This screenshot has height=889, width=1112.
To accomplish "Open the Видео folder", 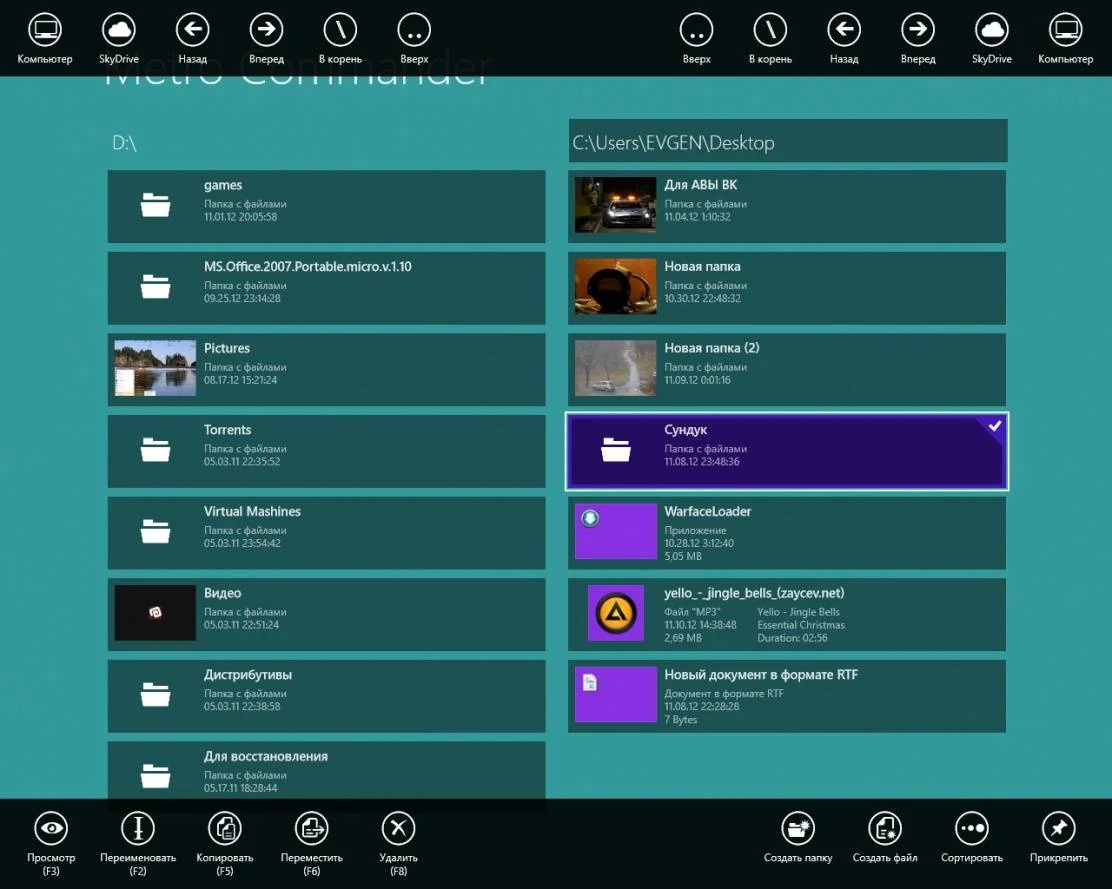I will pyautogui.click(x=326, y=614).
